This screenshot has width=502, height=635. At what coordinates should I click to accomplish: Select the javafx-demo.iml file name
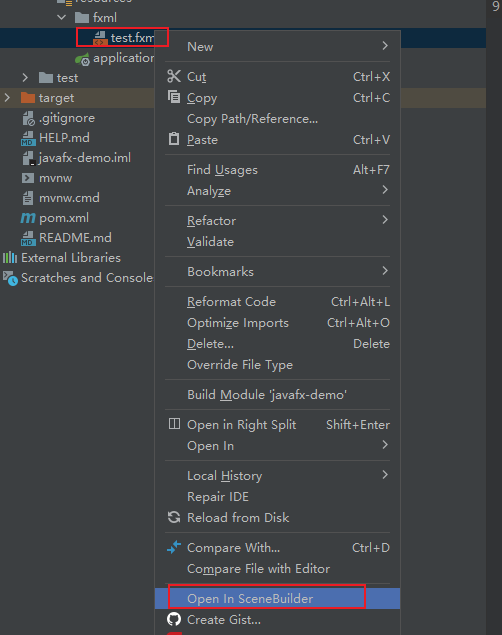click(x=85, y=158)
